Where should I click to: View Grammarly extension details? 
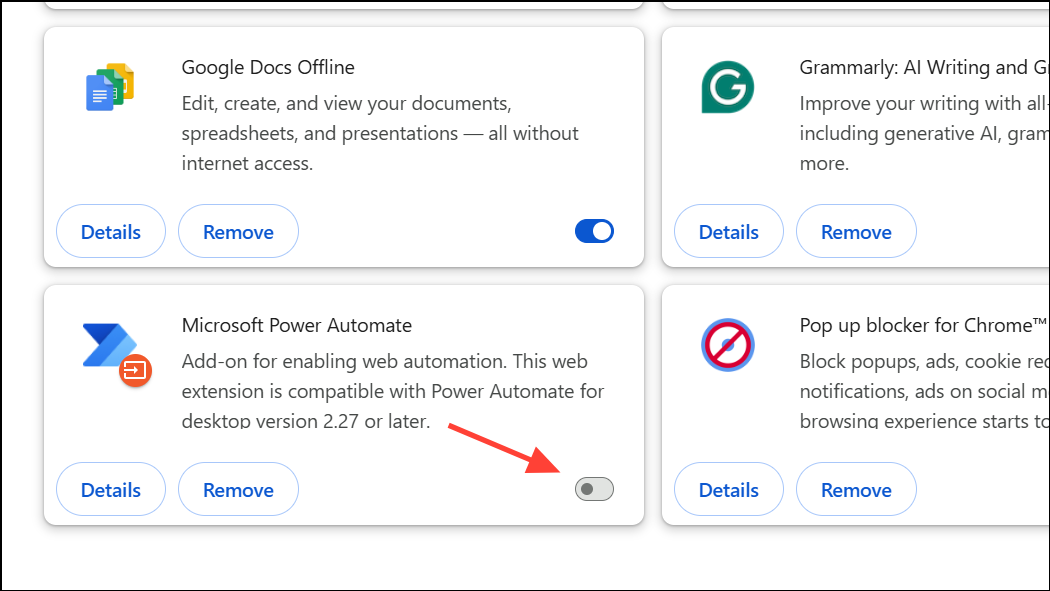(728, 231)
